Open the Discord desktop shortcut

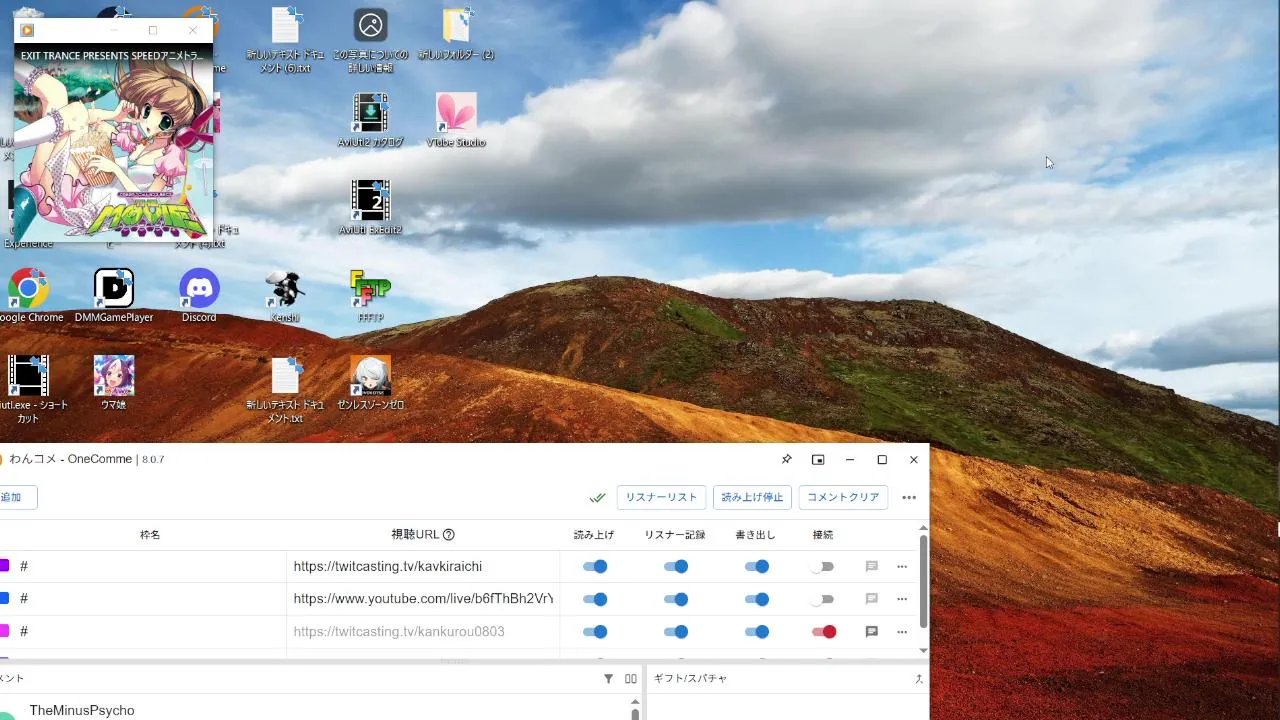tap(199, 296)
